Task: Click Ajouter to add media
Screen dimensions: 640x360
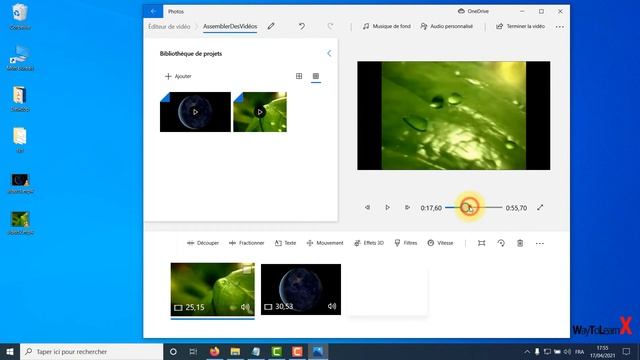Action: 178,76
